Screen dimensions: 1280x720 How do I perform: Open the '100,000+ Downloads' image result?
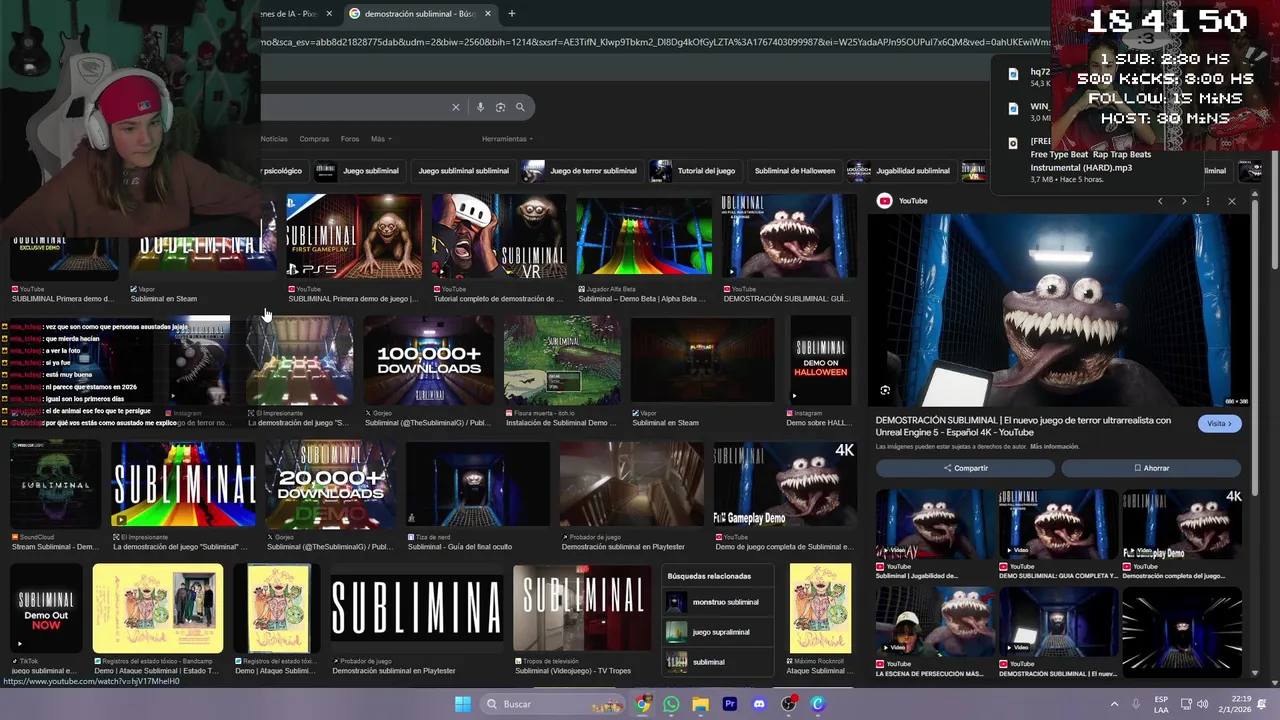tap(428, 360)
